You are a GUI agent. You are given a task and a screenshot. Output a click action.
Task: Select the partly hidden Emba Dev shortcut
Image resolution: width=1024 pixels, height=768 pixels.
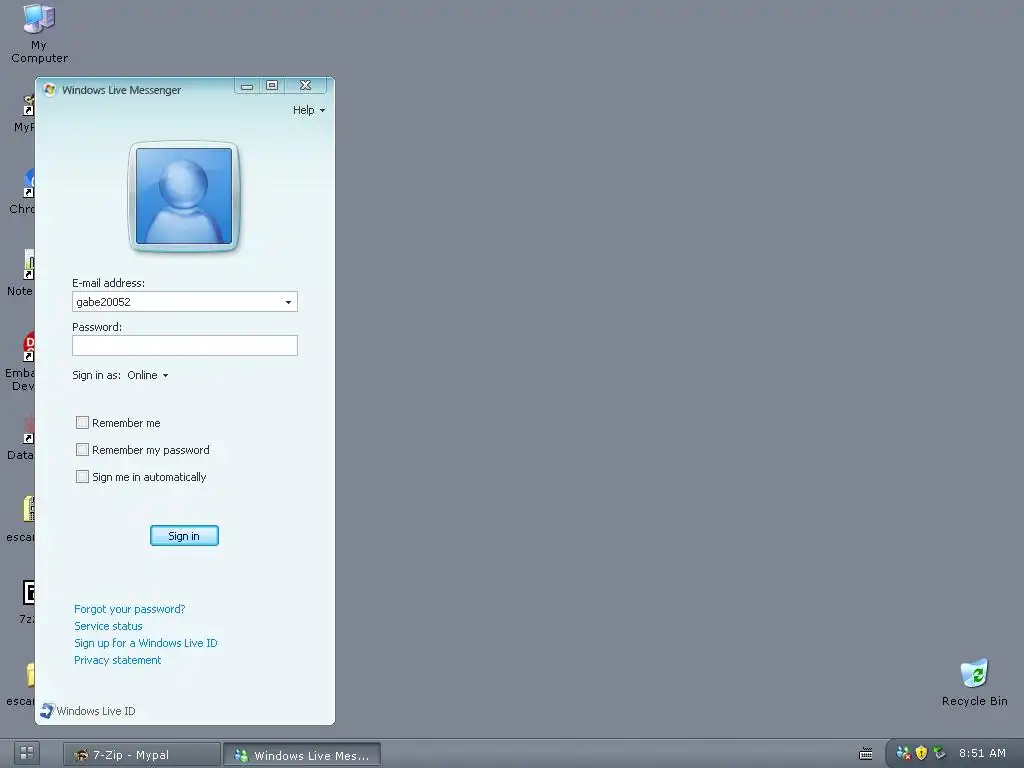click(20, 361)
